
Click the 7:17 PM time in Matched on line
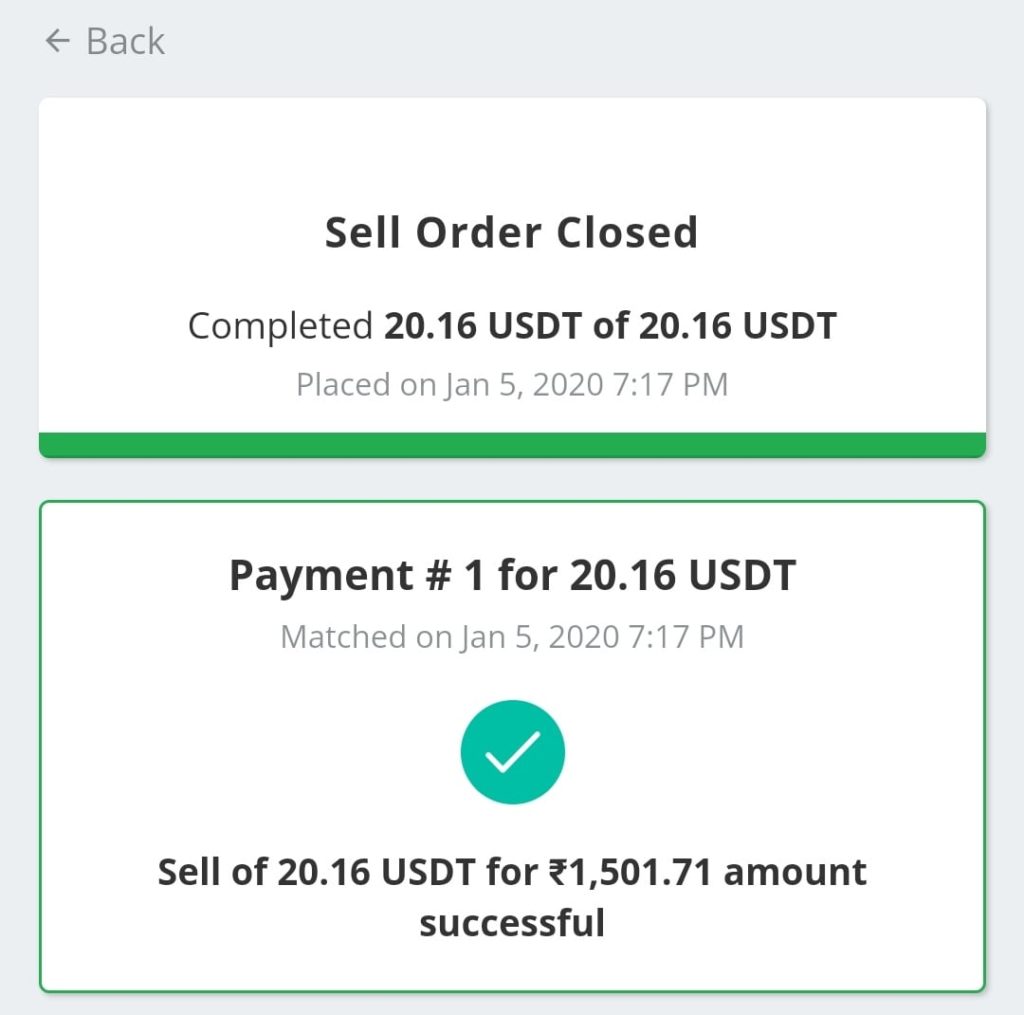(x=686, y=637)
